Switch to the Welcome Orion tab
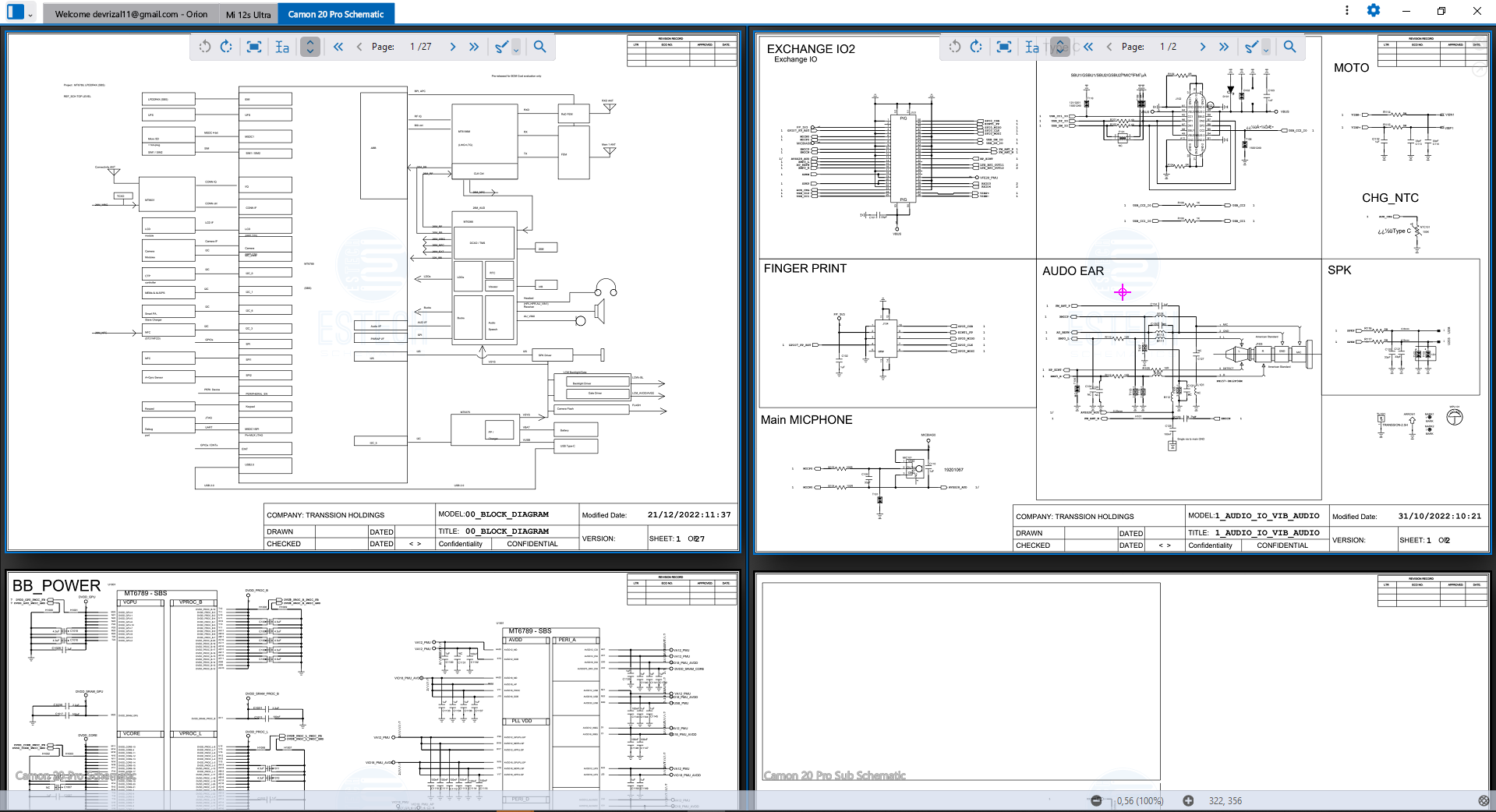Screen dimensions: 1496x812 pyautogui.click(x=131, y=14)
